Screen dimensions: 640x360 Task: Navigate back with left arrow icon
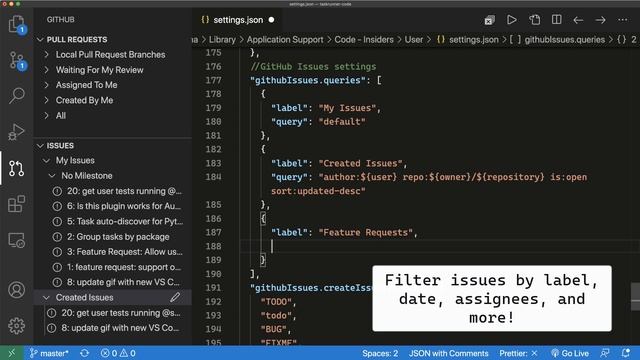(578, 20)
